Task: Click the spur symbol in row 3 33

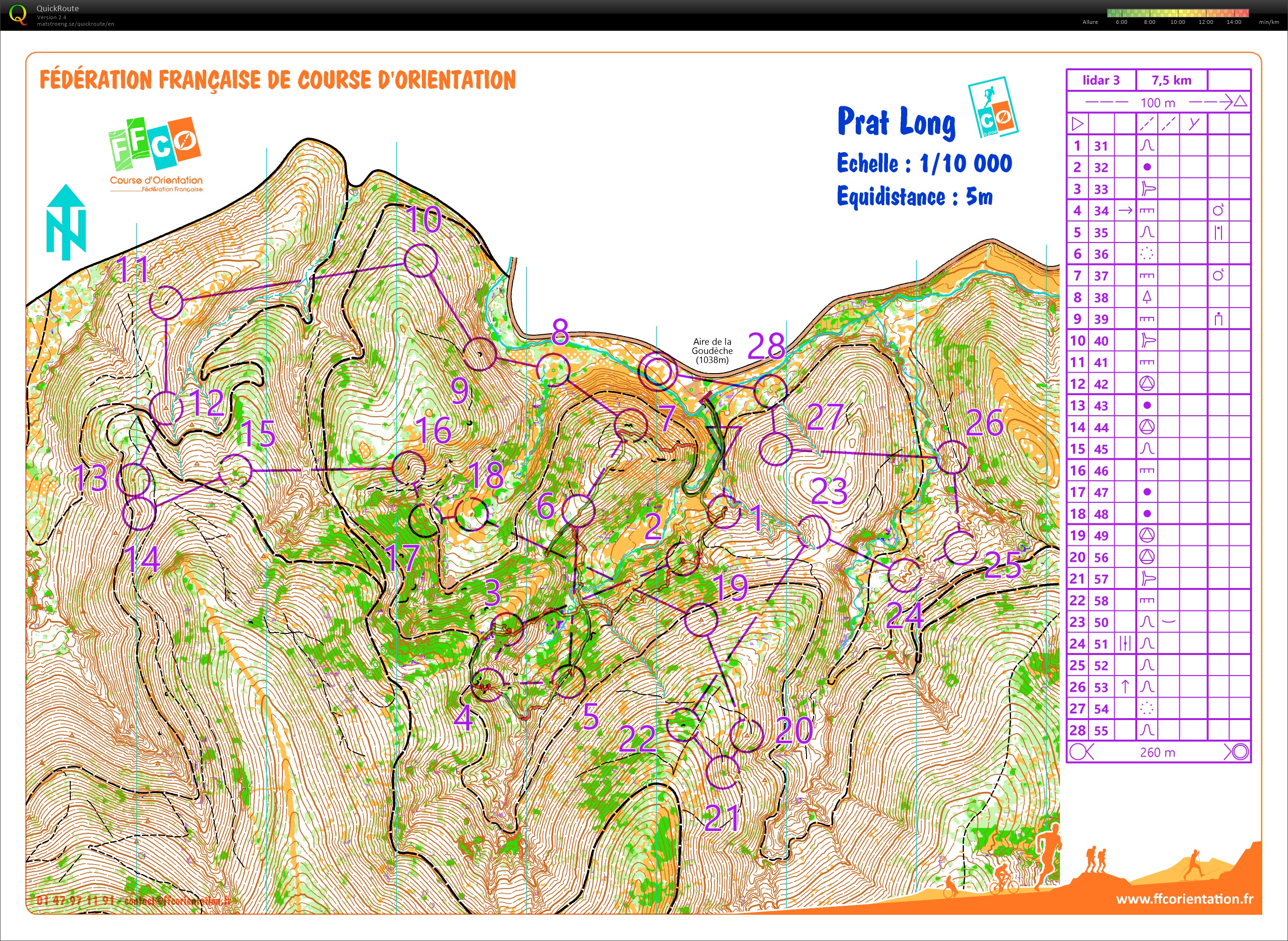Action: (1148, 189)
